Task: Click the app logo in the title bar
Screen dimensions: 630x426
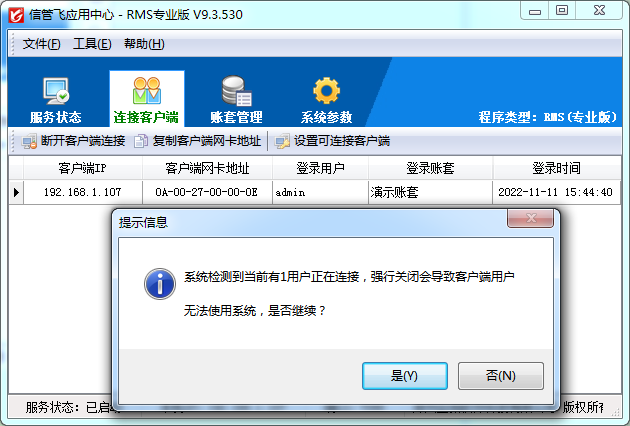Action: coord(16,15)
